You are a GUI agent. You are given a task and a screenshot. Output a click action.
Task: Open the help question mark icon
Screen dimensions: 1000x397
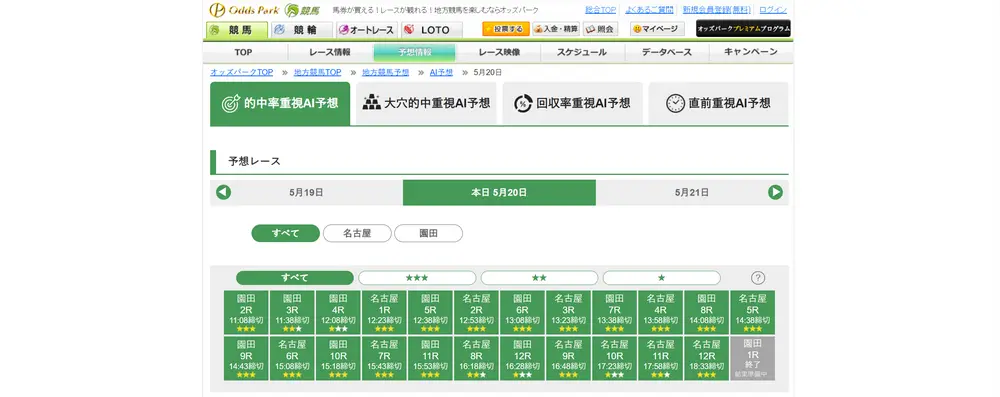[x=757, y=278]
